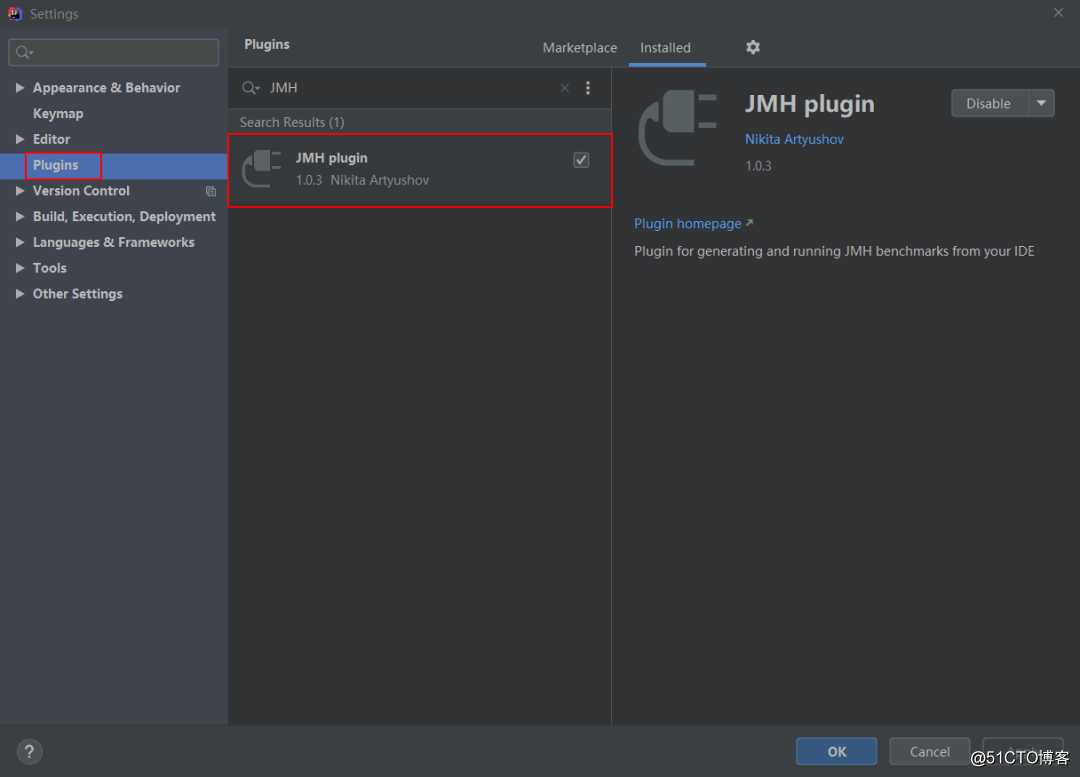This screenshot has height=777, width=1080.
Task: Select Keymap in the settings tree
Action: (58, 114)
